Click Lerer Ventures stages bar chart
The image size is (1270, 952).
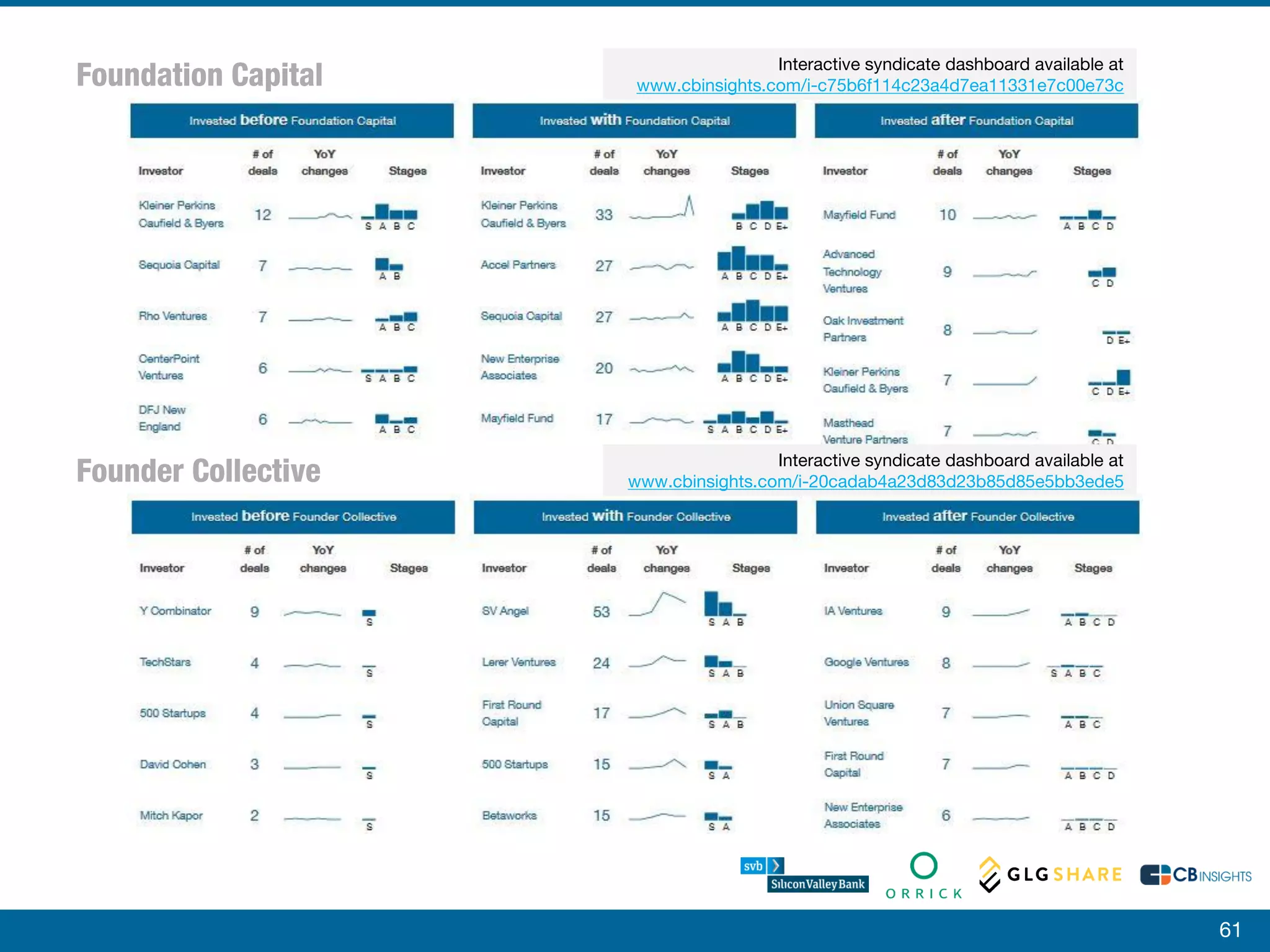[x=726, y=666]
